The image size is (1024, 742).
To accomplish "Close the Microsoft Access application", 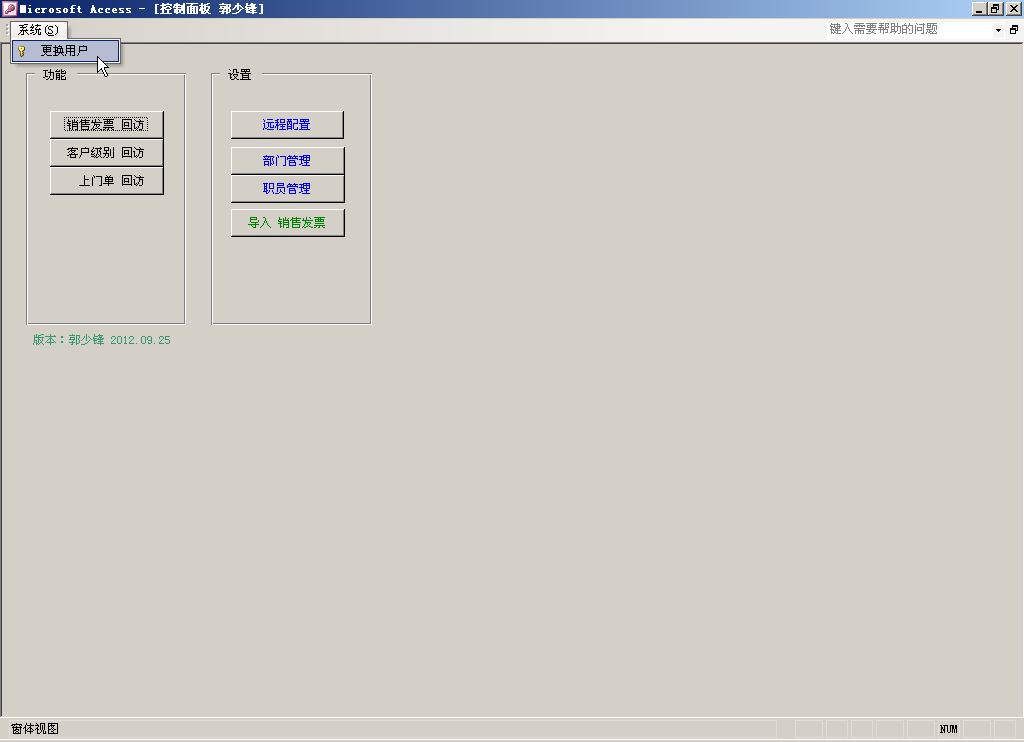I will click(x=1013, y=9).
